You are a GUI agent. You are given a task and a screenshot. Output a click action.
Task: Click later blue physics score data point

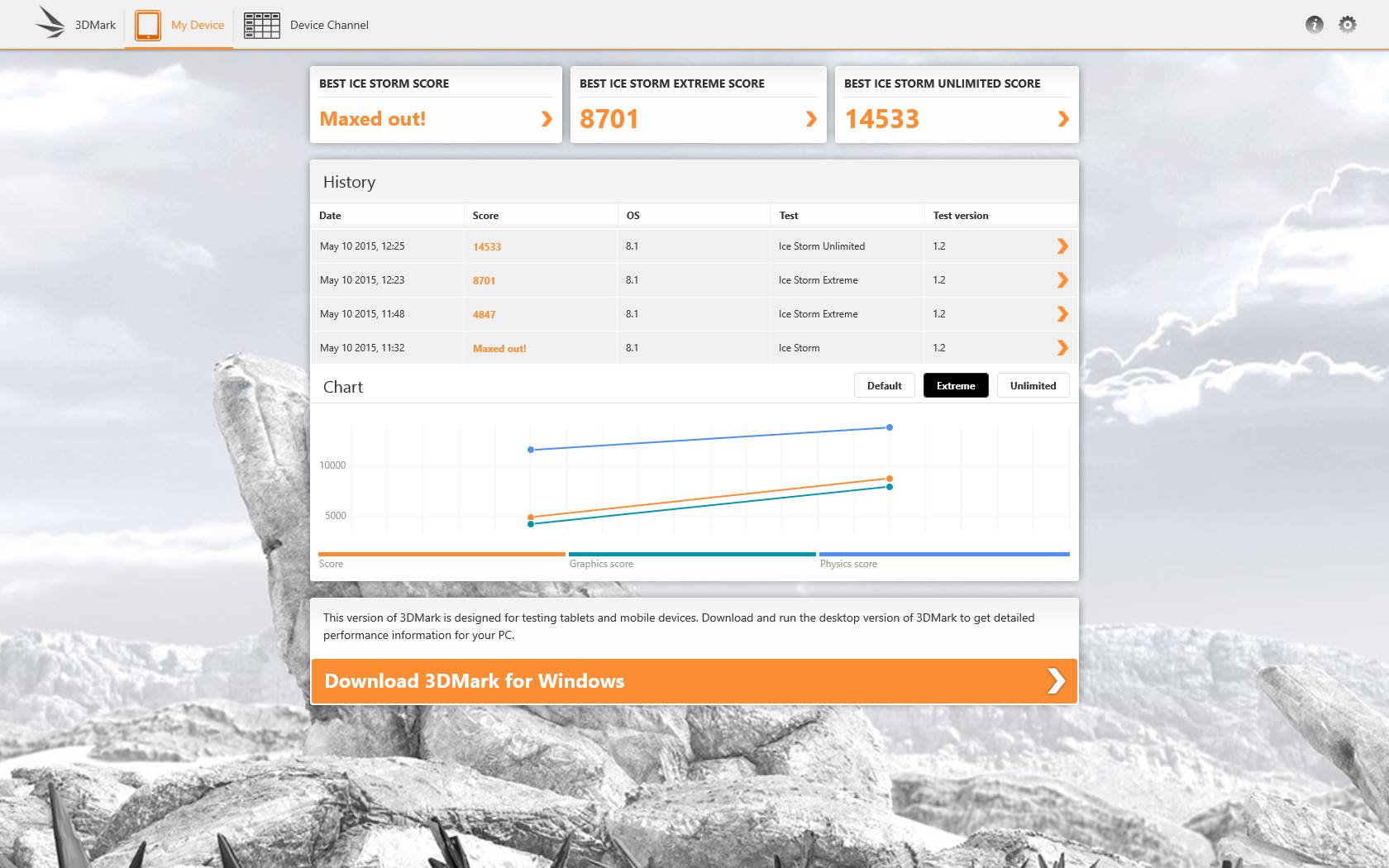tap(890, 427)
